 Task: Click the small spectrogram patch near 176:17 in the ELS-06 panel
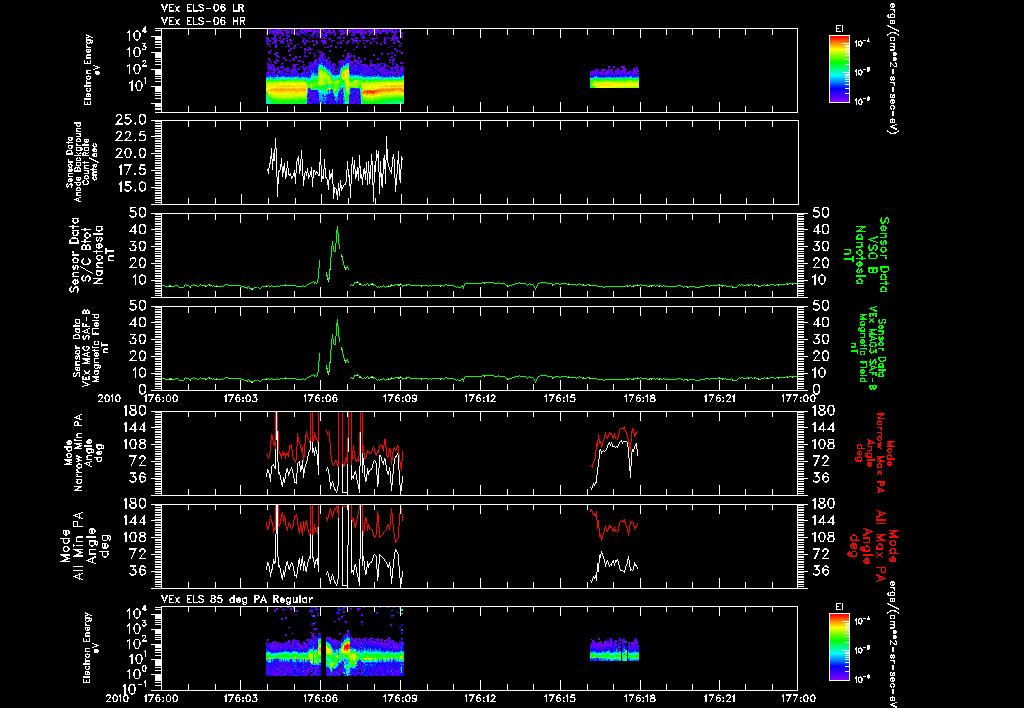[x=614, y=78]
